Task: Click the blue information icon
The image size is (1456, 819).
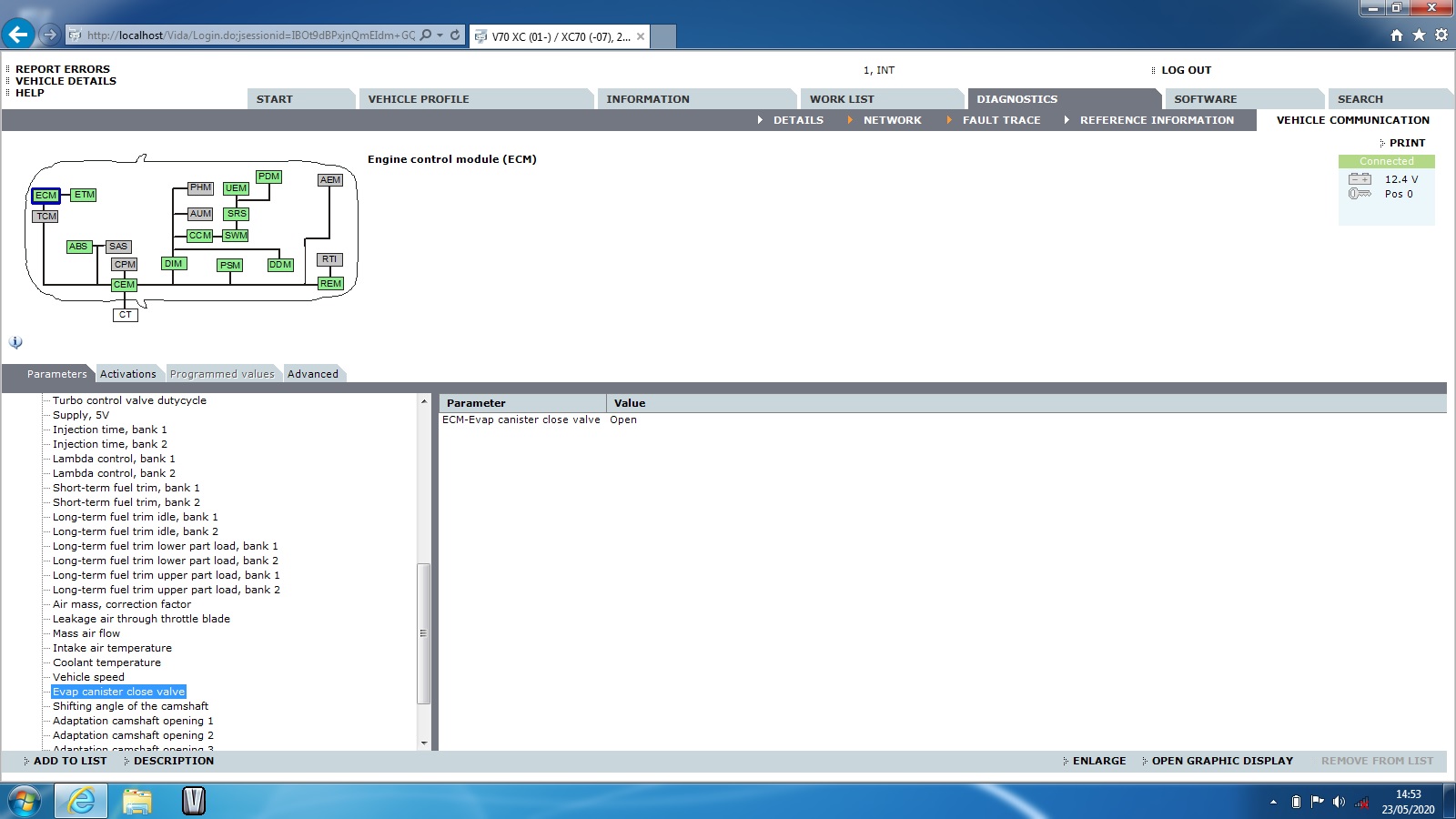Action: pos(15,342)
